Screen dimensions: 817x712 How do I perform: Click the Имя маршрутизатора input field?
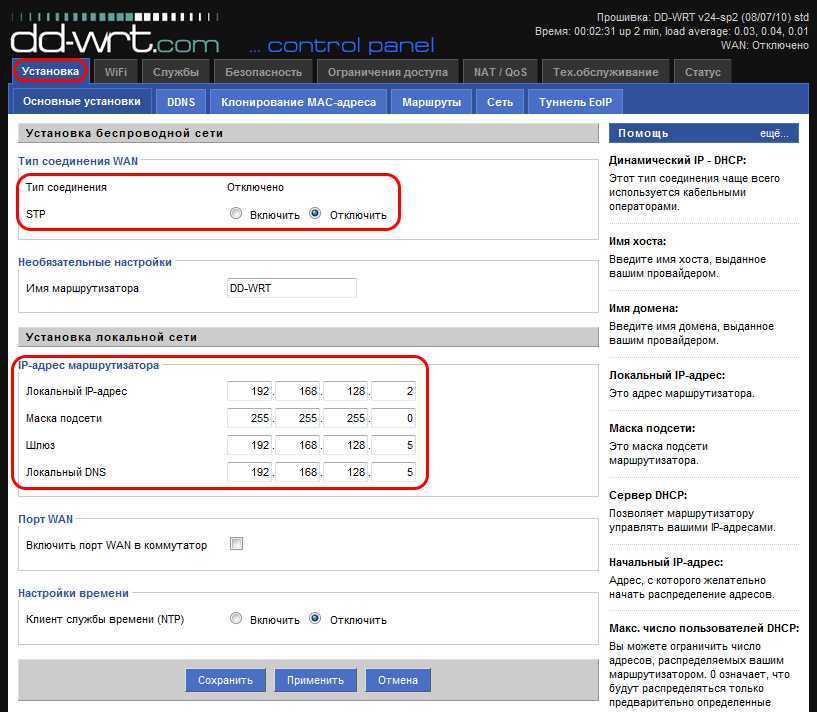tap(292, 288)
